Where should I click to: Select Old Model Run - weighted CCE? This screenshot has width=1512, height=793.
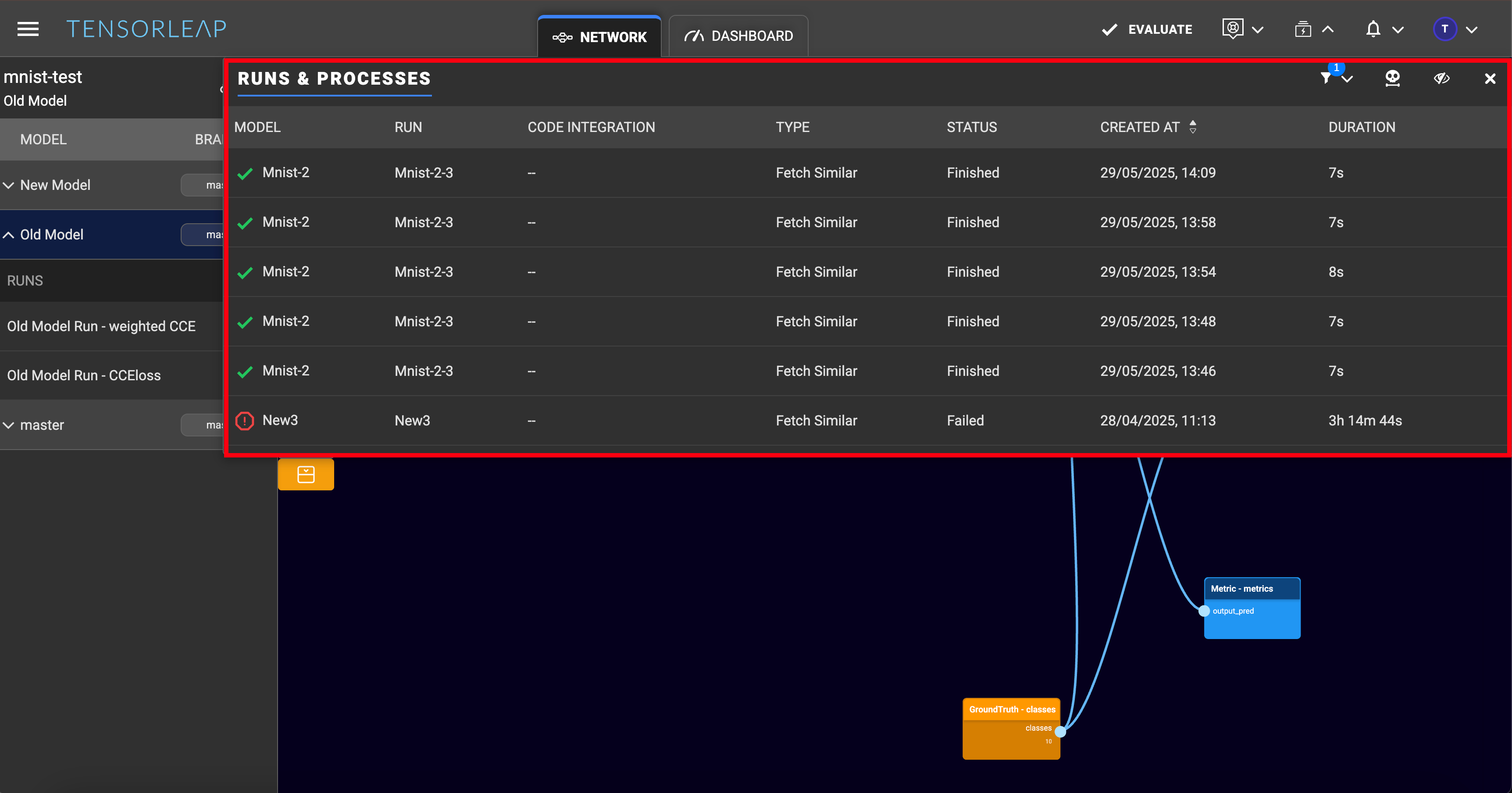coord(101,326)
